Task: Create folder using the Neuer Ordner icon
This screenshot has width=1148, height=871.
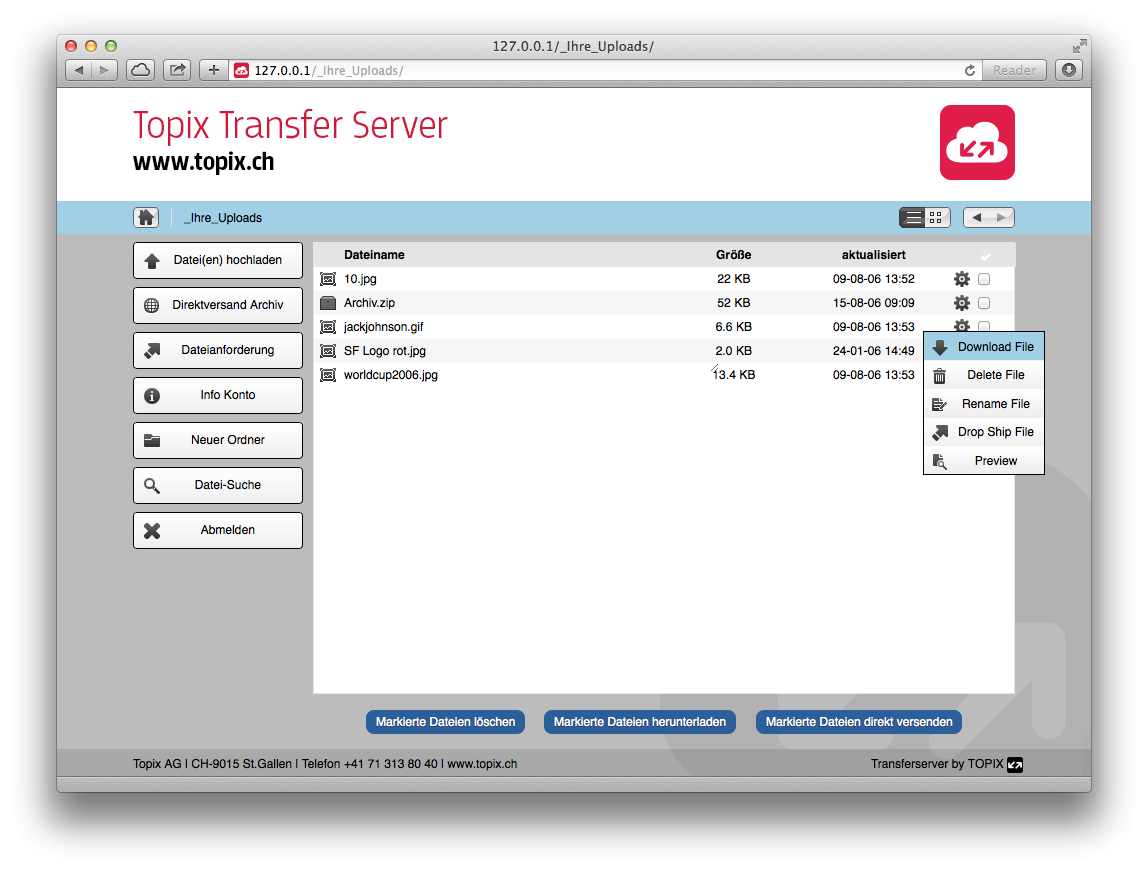Action: point(152,440)
